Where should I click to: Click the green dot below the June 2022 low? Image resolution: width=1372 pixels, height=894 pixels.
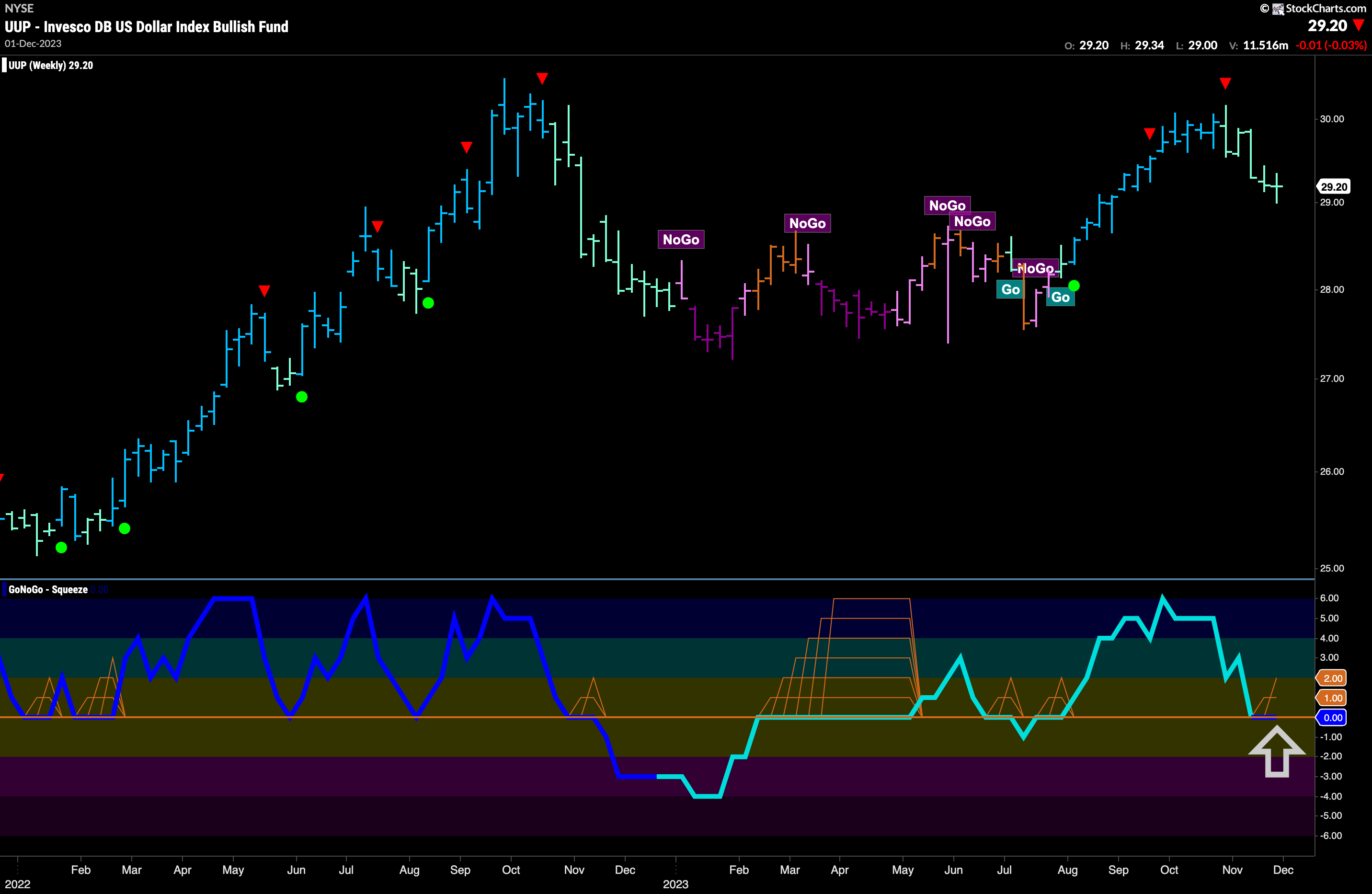(301, 397)
